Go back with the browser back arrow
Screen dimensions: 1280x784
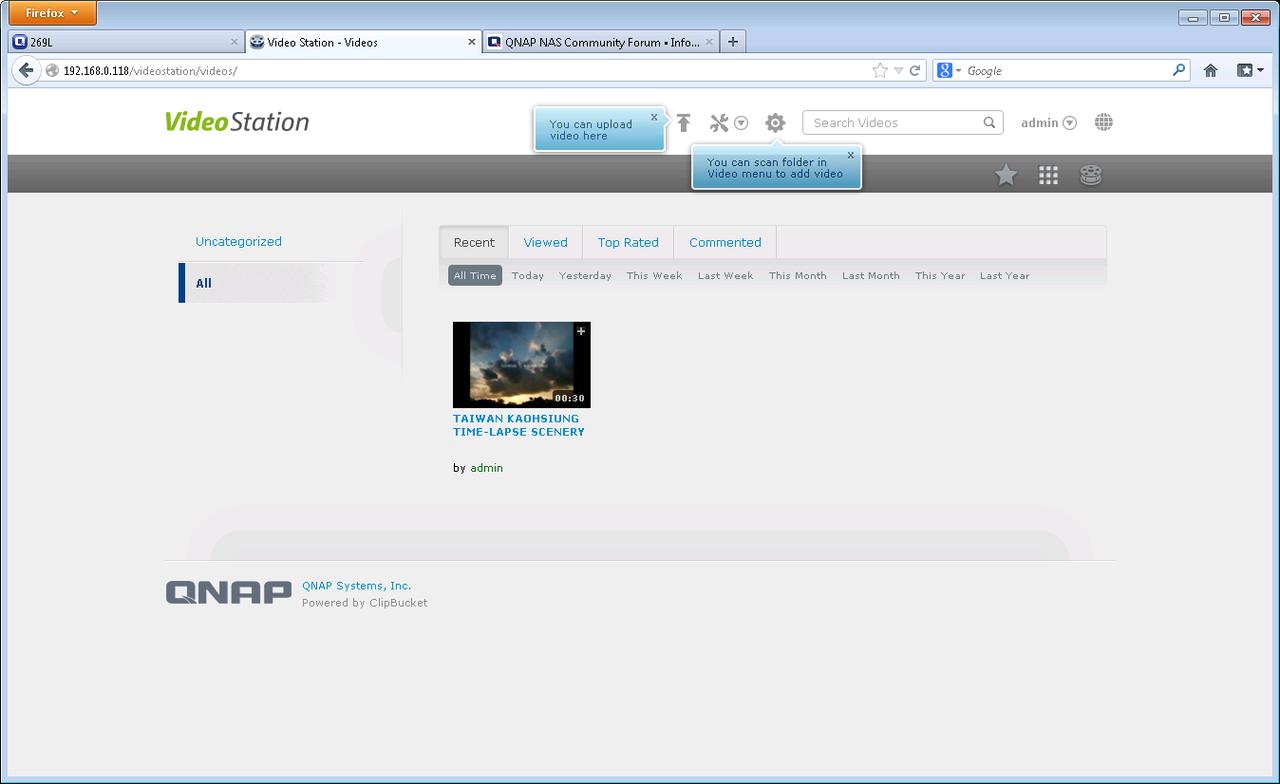26,70
